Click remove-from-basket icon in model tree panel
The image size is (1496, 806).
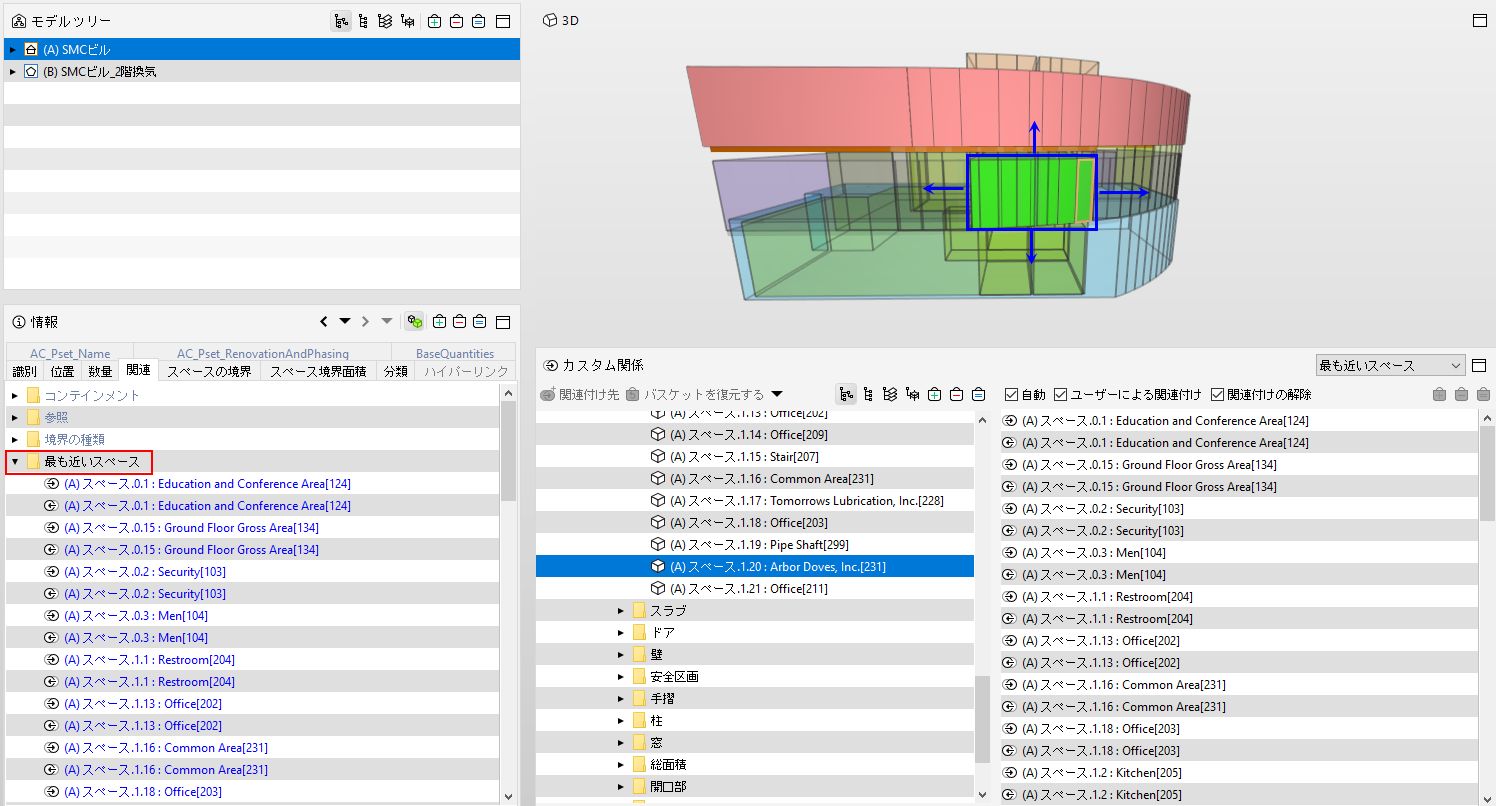(x=457, y=21)
